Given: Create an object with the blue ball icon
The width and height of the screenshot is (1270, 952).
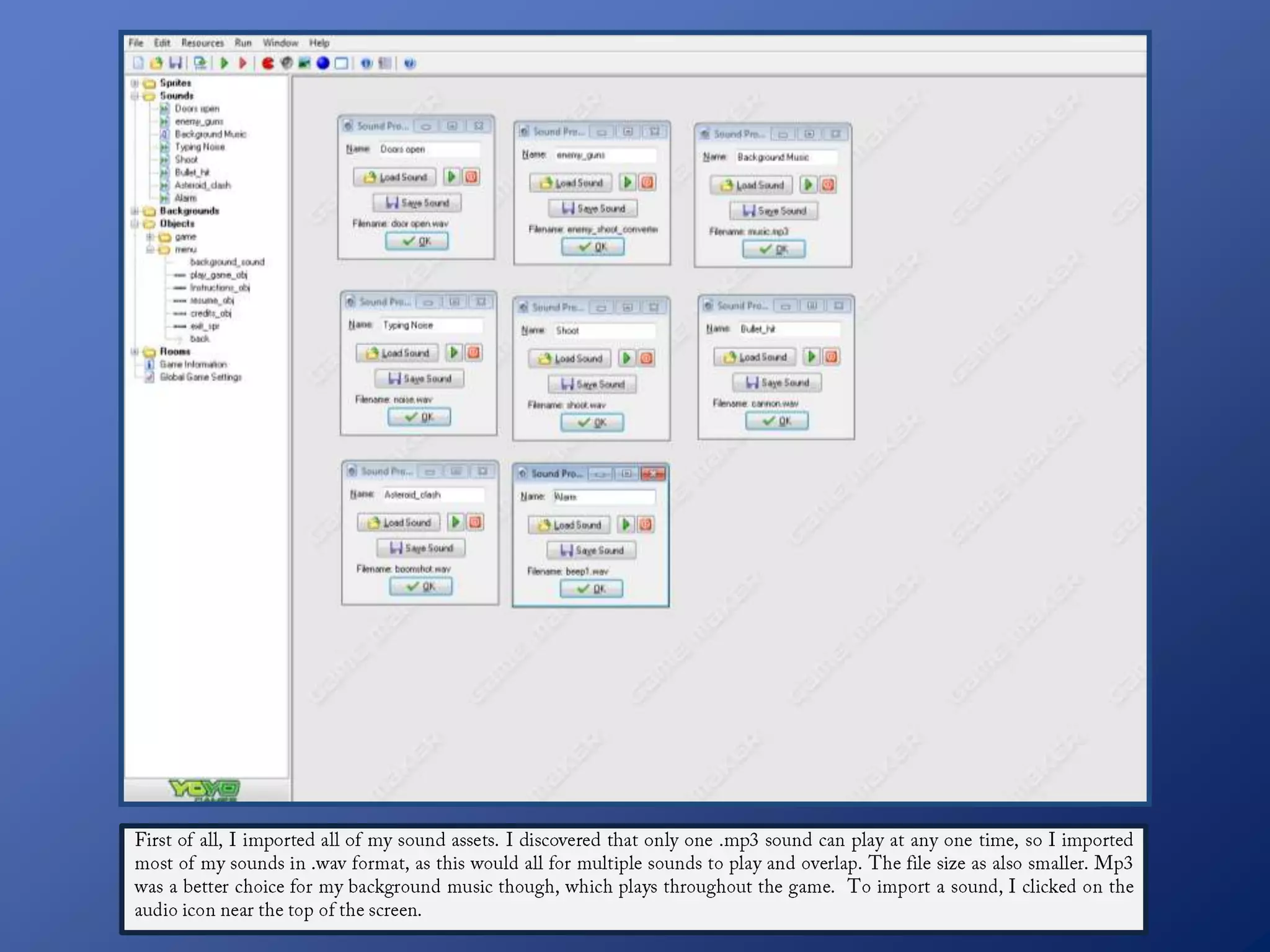Looking at the screenshot, I should click(x=323, y=63).
